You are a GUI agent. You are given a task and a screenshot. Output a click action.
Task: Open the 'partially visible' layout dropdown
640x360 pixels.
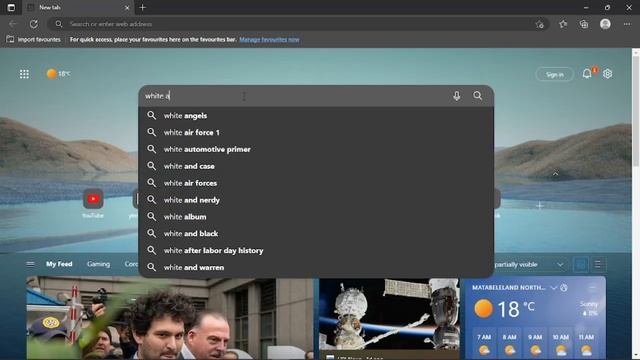529,264
